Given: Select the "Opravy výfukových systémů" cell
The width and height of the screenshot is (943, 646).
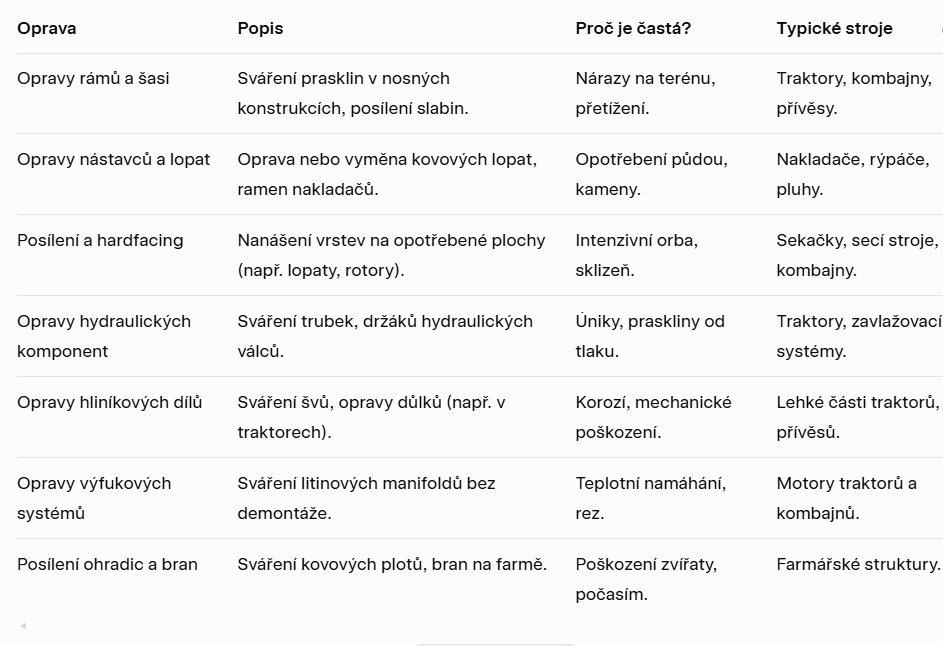Looking at the screenshot, I should (94, 498).
